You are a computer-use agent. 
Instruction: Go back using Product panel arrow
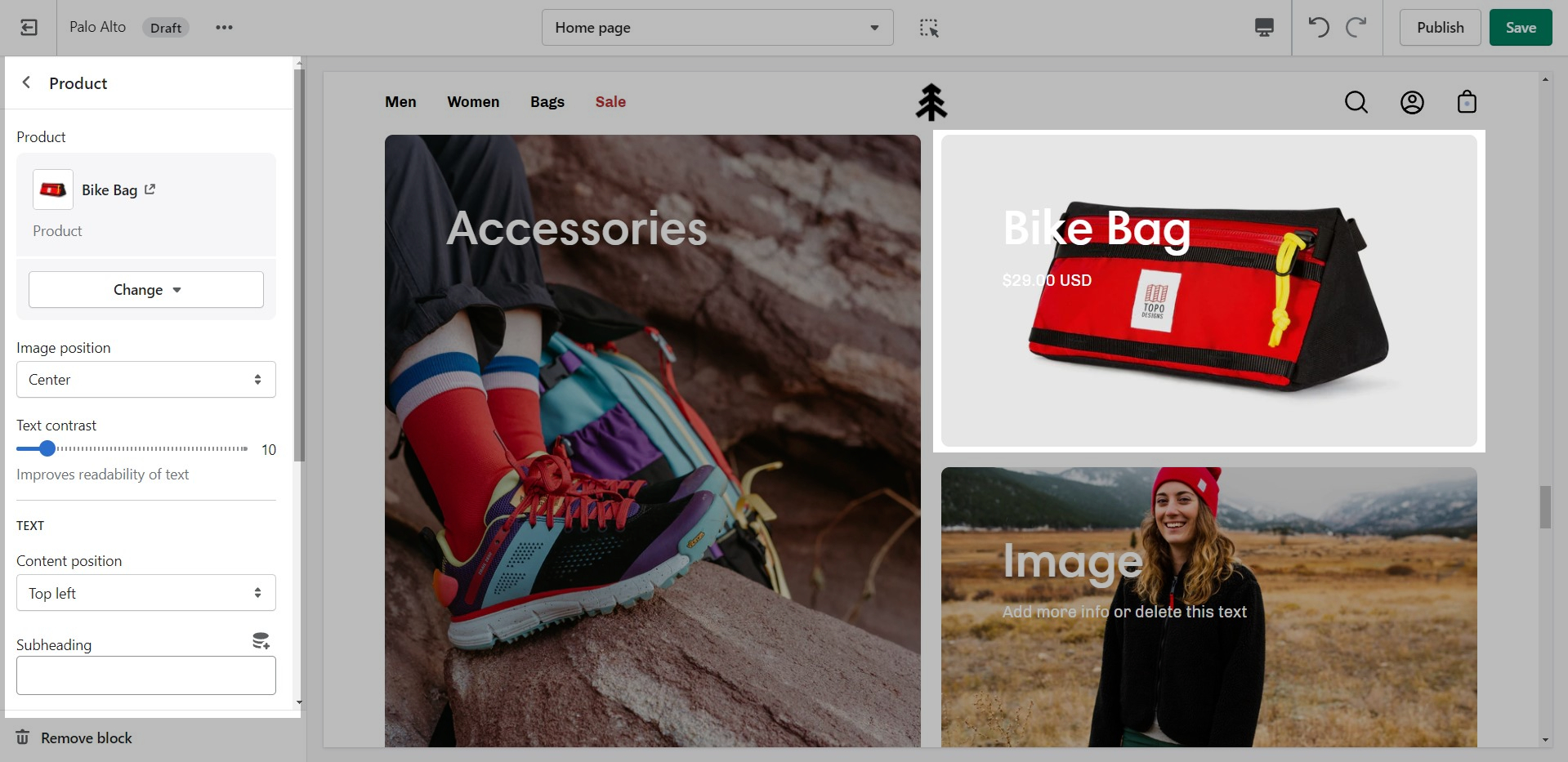point(27,82)
